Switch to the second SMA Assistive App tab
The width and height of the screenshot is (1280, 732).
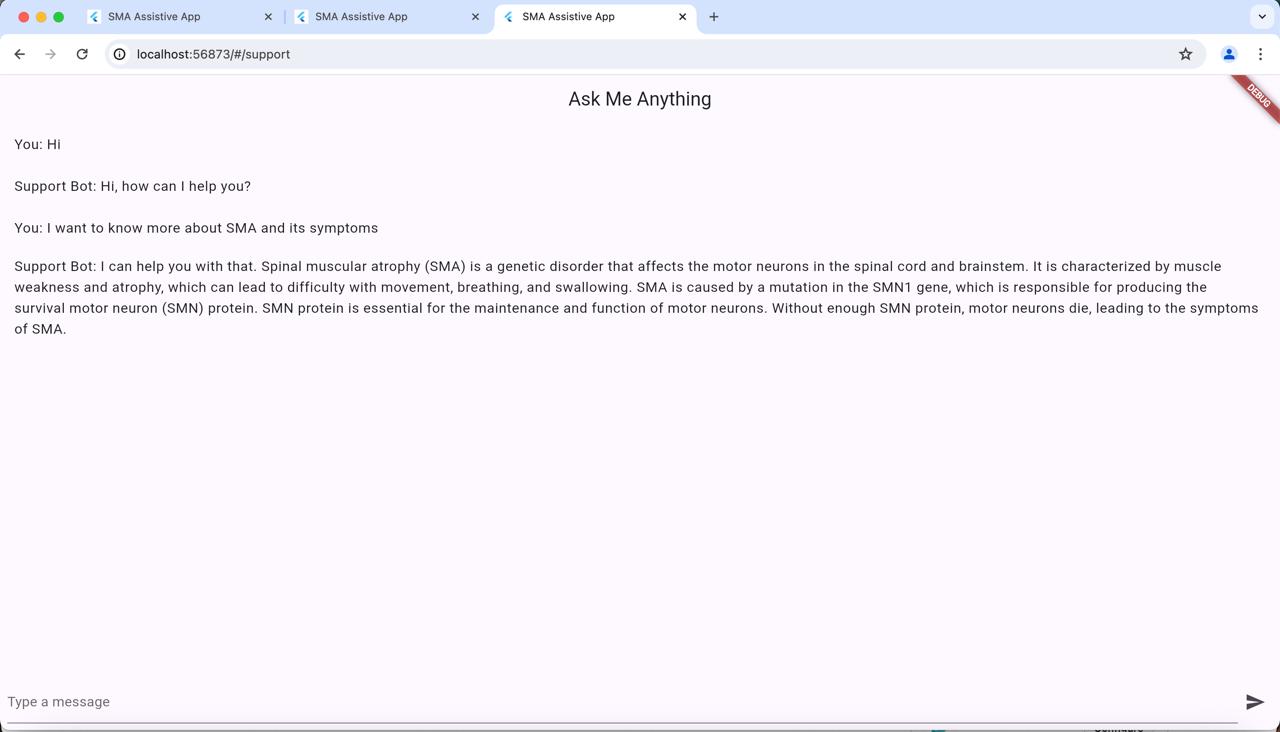click(x=387, y=17)
